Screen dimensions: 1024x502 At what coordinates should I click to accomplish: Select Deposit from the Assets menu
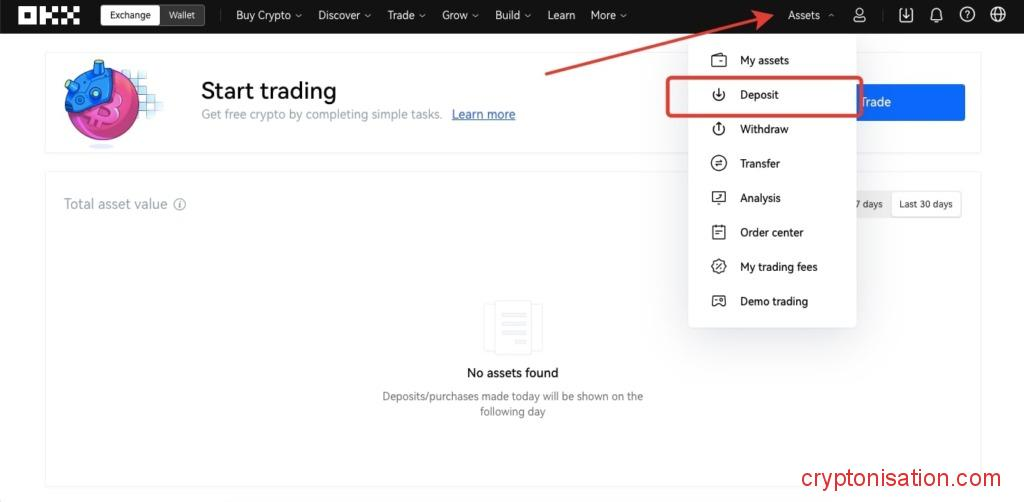[x=759, y=95]
